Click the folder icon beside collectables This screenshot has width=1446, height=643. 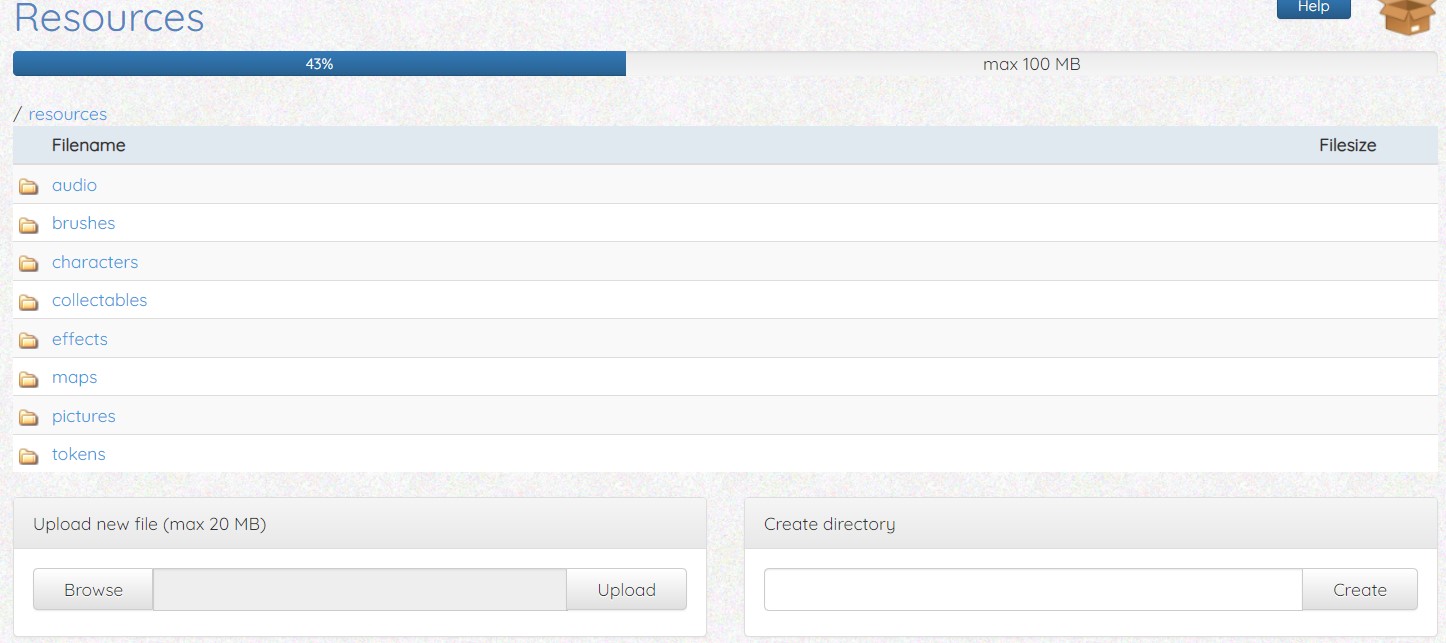click(x=29, y=301)
